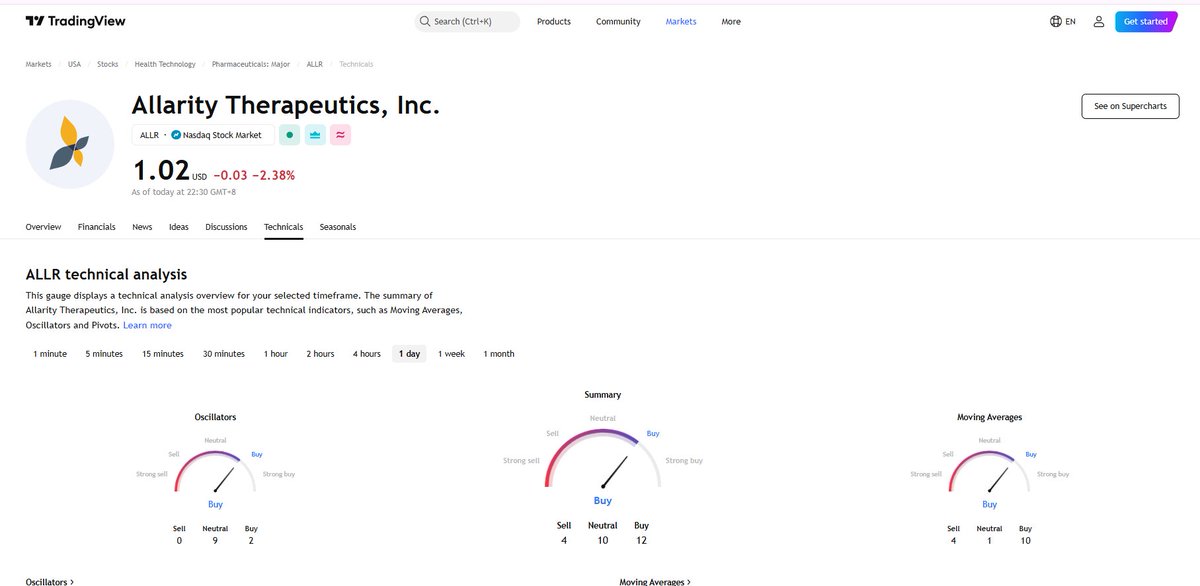Switch to the Seasonals tab

point(338,227)
